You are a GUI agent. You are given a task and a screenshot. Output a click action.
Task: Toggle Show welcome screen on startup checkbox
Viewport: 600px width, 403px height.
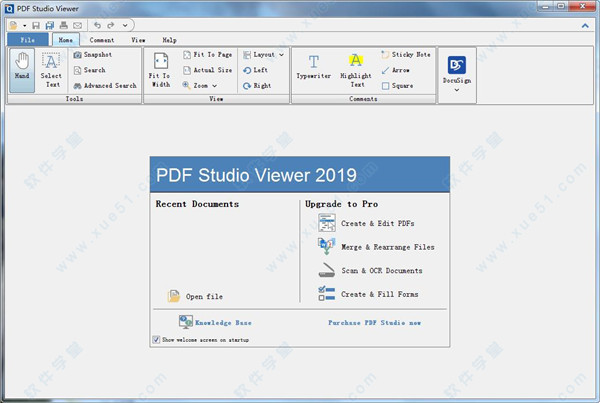156,339
